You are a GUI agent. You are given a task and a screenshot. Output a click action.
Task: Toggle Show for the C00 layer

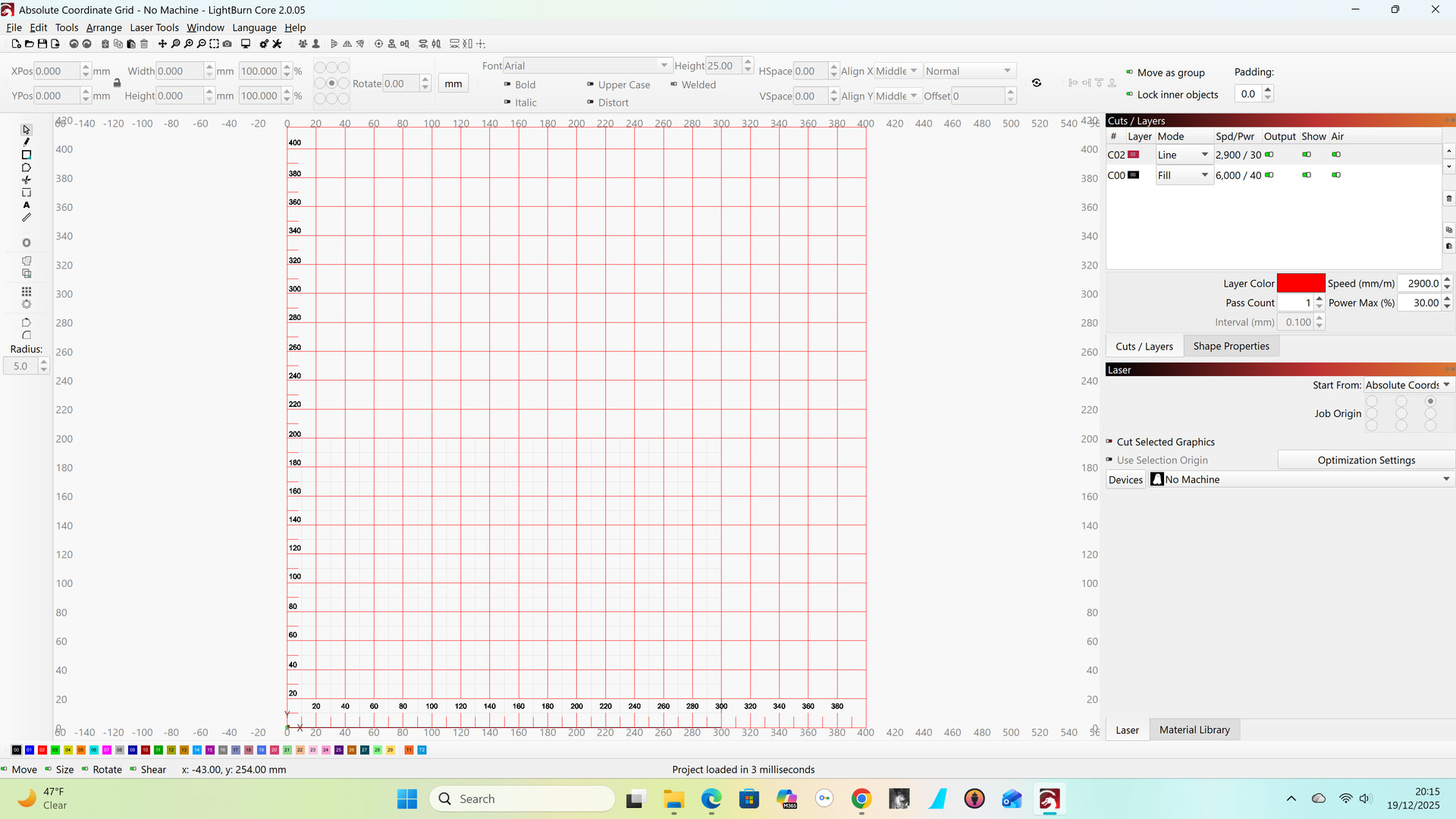(1307, 175)
